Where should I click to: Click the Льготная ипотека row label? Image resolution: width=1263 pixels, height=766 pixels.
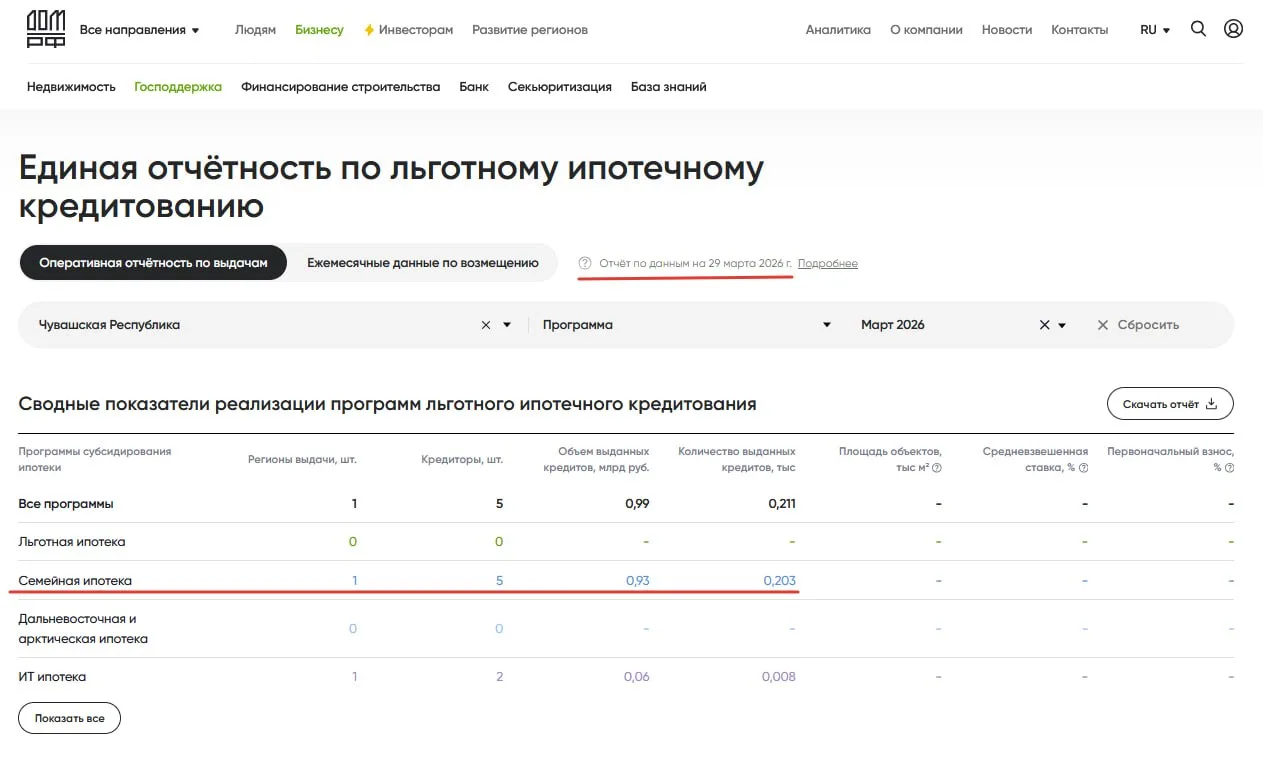tap(72, 542)
